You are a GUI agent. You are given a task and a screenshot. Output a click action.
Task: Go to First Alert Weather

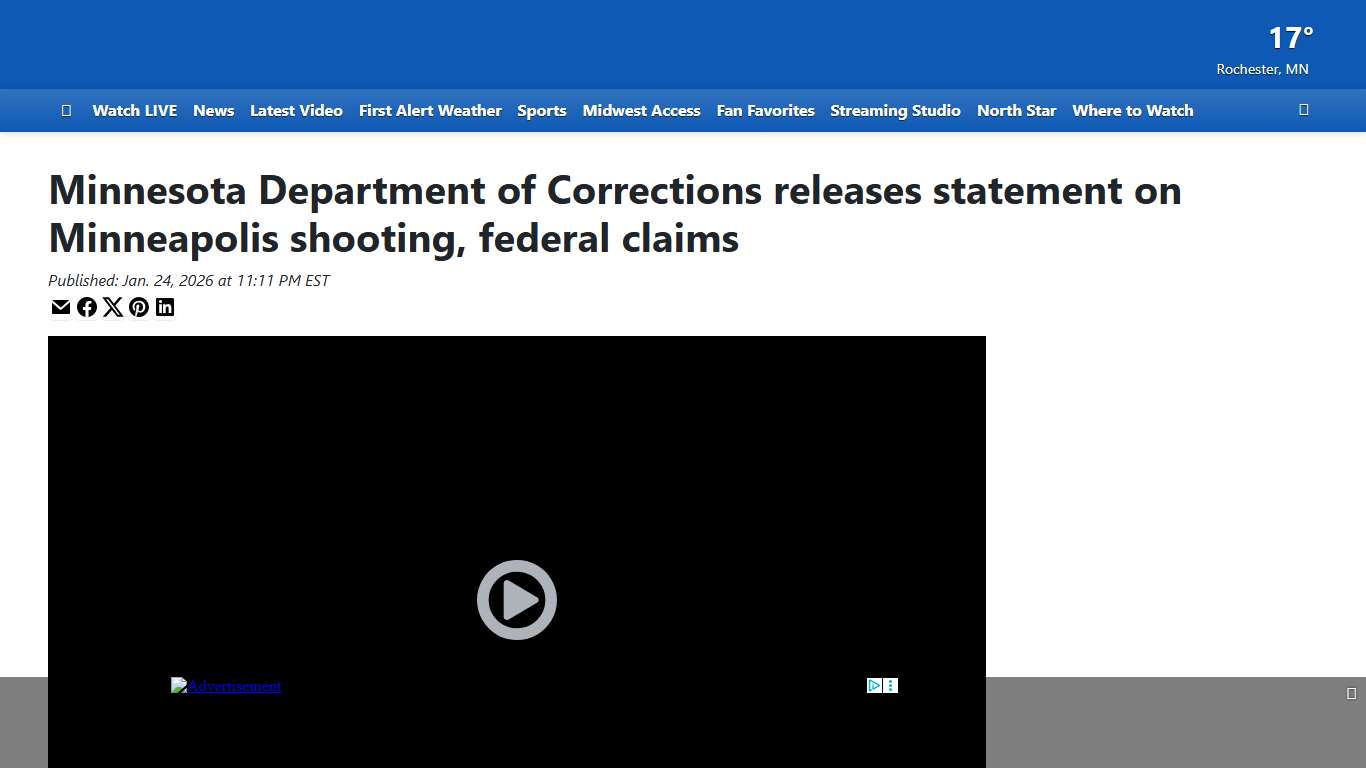pos(430,110)
